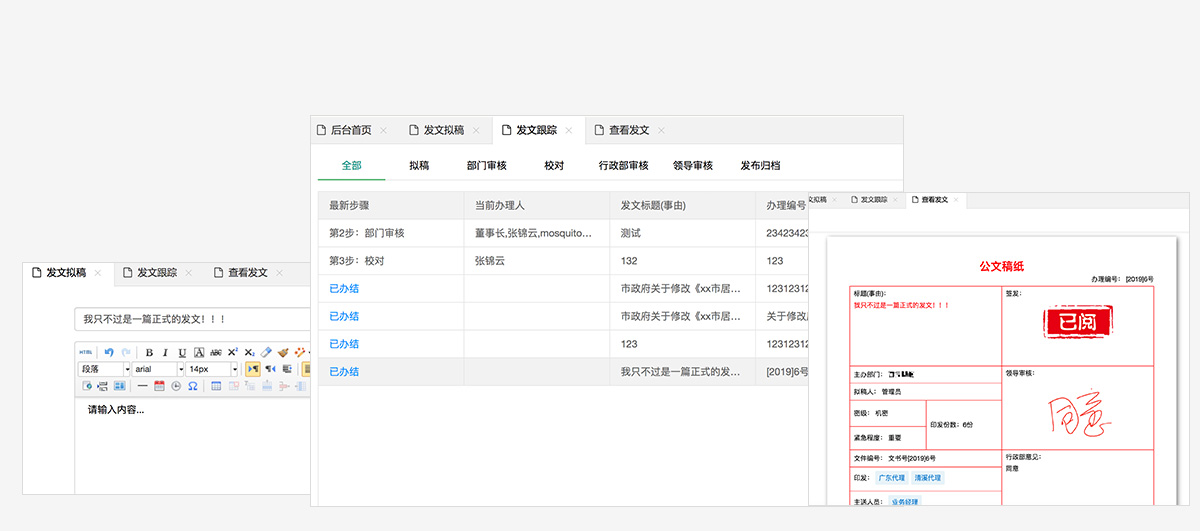The width and height of the screenshot is (1200, 531).
Task: Clear formatting with the eraser icon
Action: 266,352
